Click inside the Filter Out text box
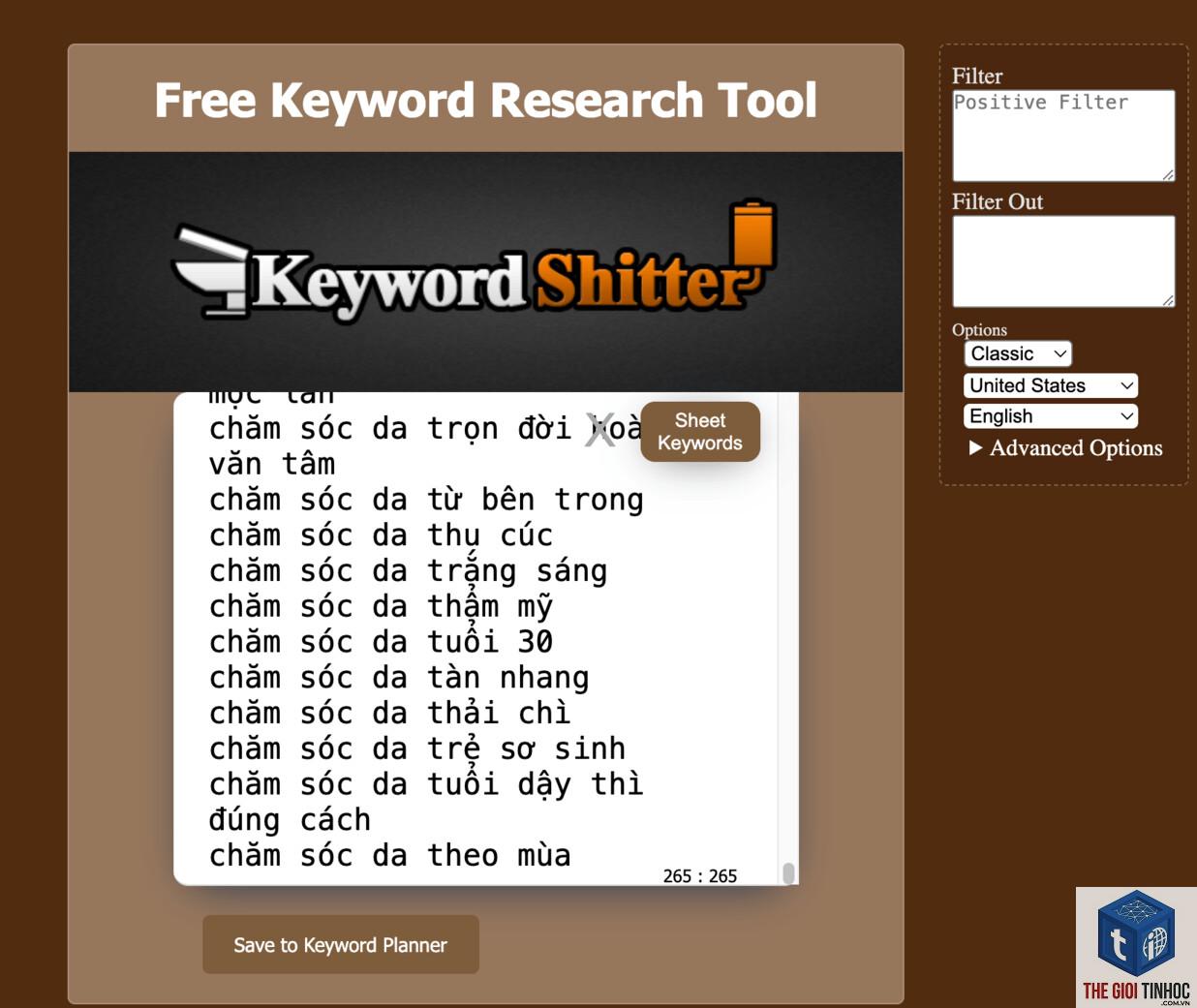 coord(1063,261)
